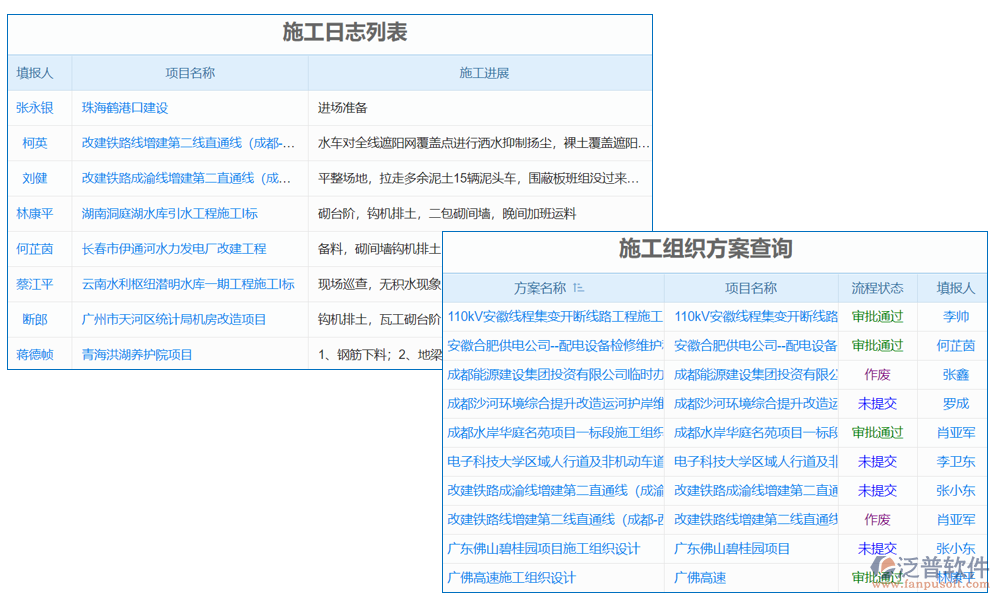Viewport: 1000px width, 600px height.
Task: Open 广佛高速施工组织设计 plan
Action: (x=512, y=577)
